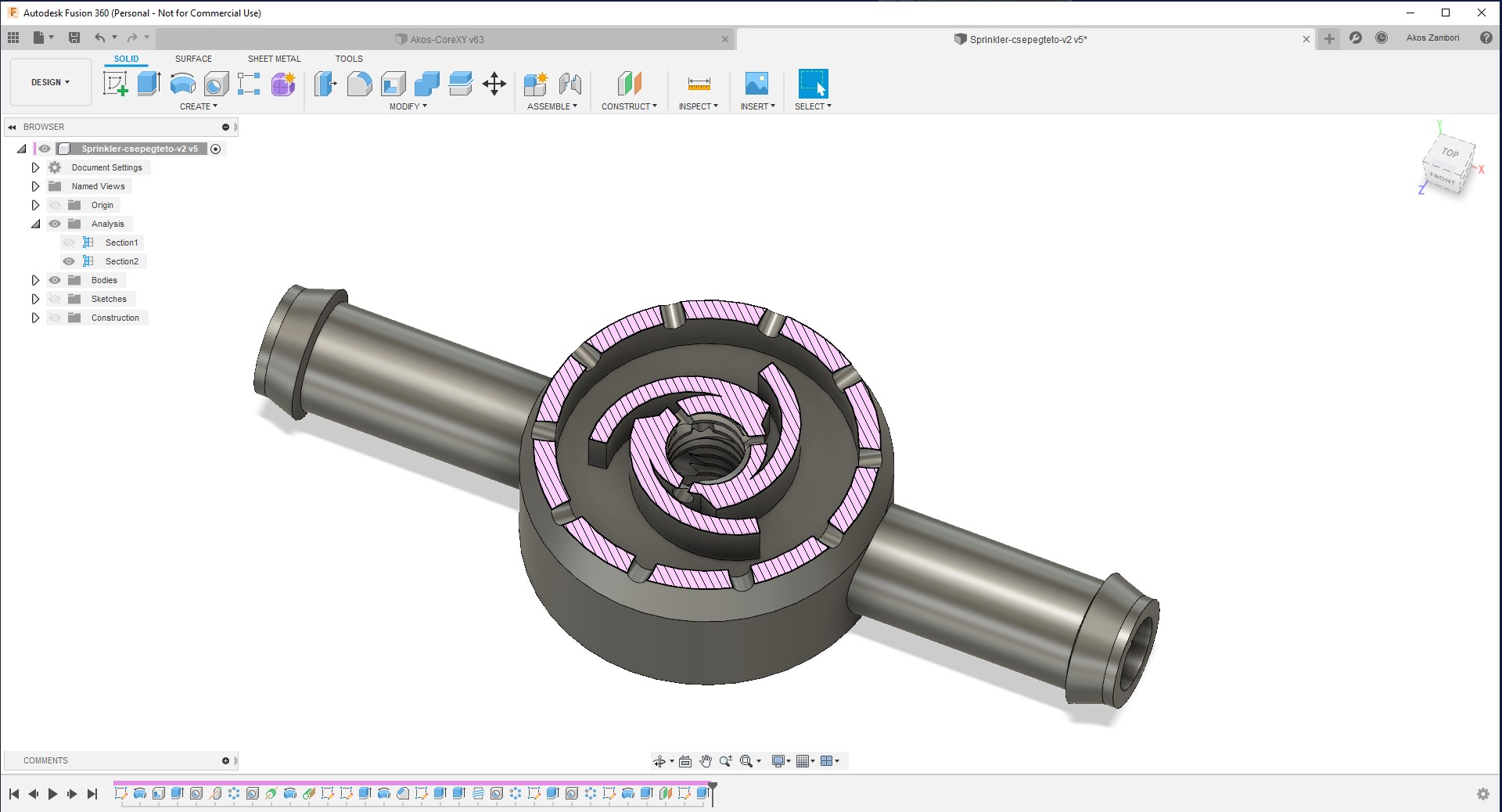
Task: Activate the Fillet tool
Action: coord(359,83)
